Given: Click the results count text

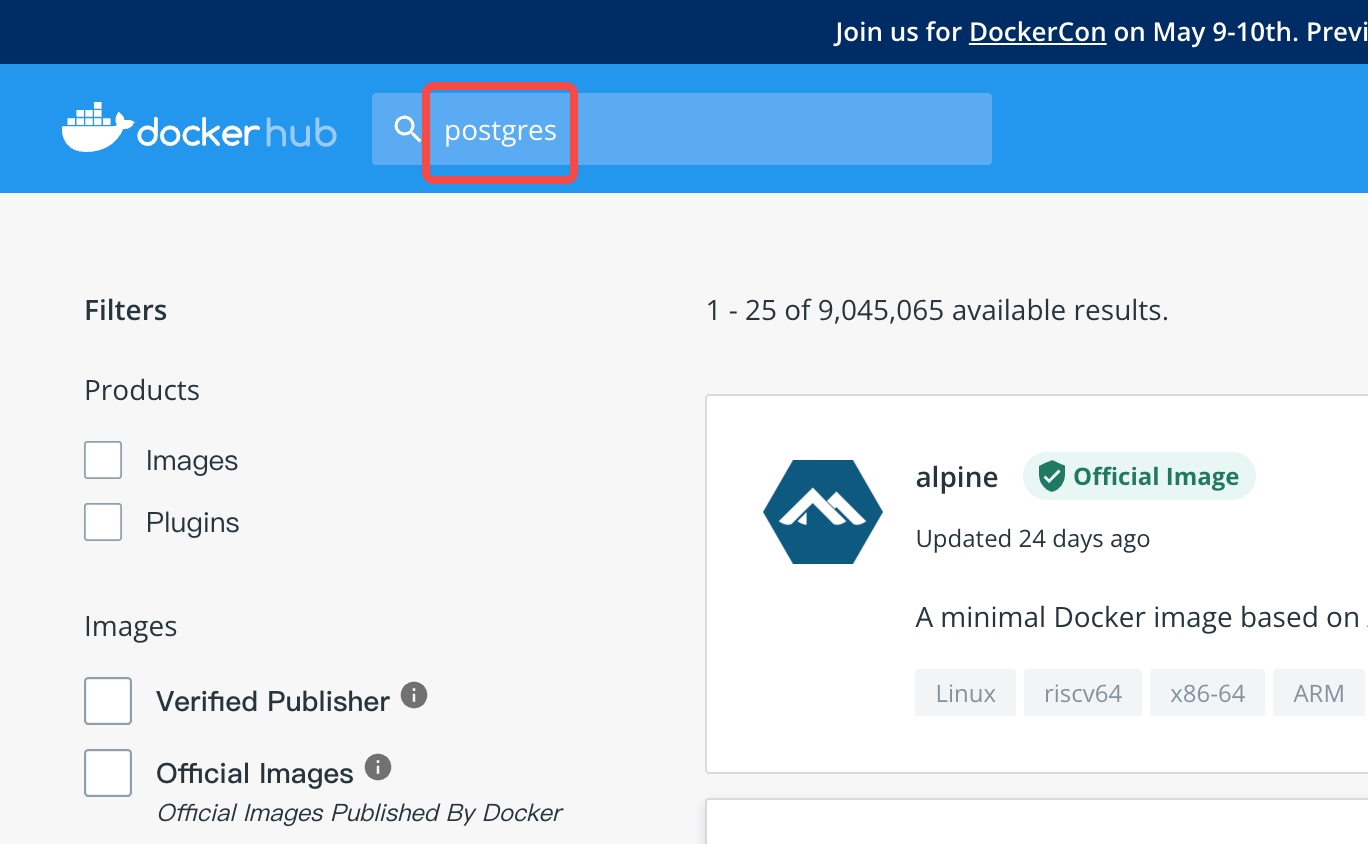Looking at the screenshot, I should pyautogui.click(x=937, y=311).
